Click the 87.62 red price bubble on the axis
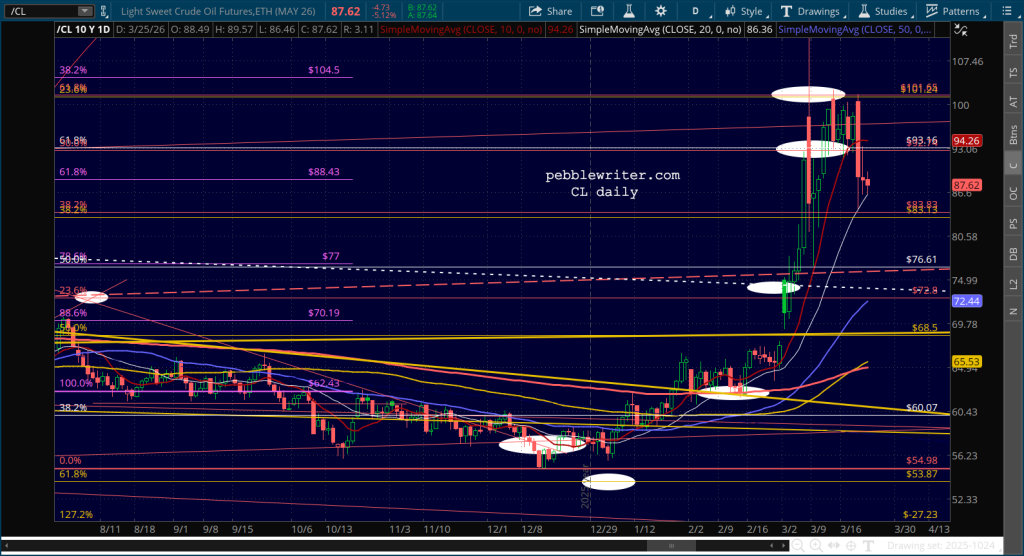Image resolution: width=1024 pixels, height=556 pixels. point(966,185)
